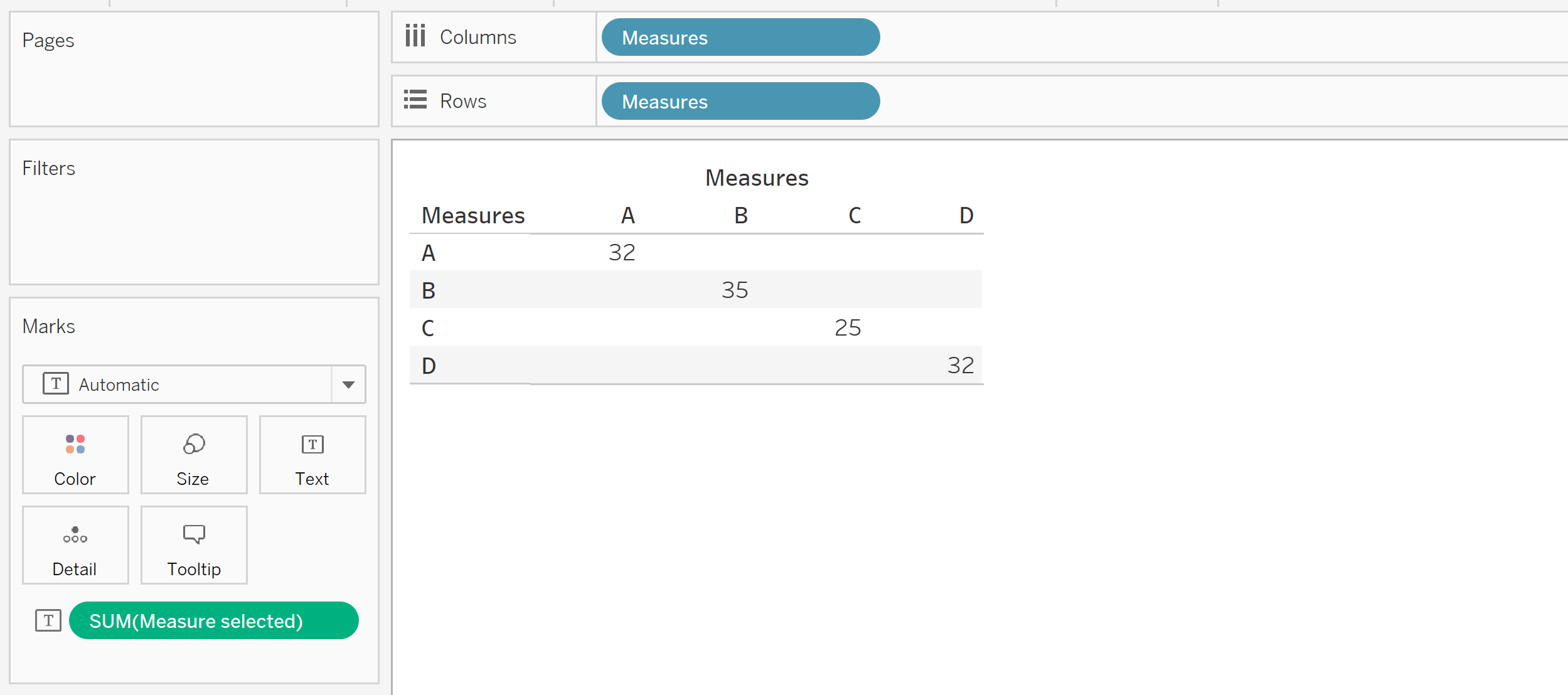Viewport: 1568px width, 695px height.
Task: Click the SUM(Measure selected) green pill
Action: tap(213, 620)
